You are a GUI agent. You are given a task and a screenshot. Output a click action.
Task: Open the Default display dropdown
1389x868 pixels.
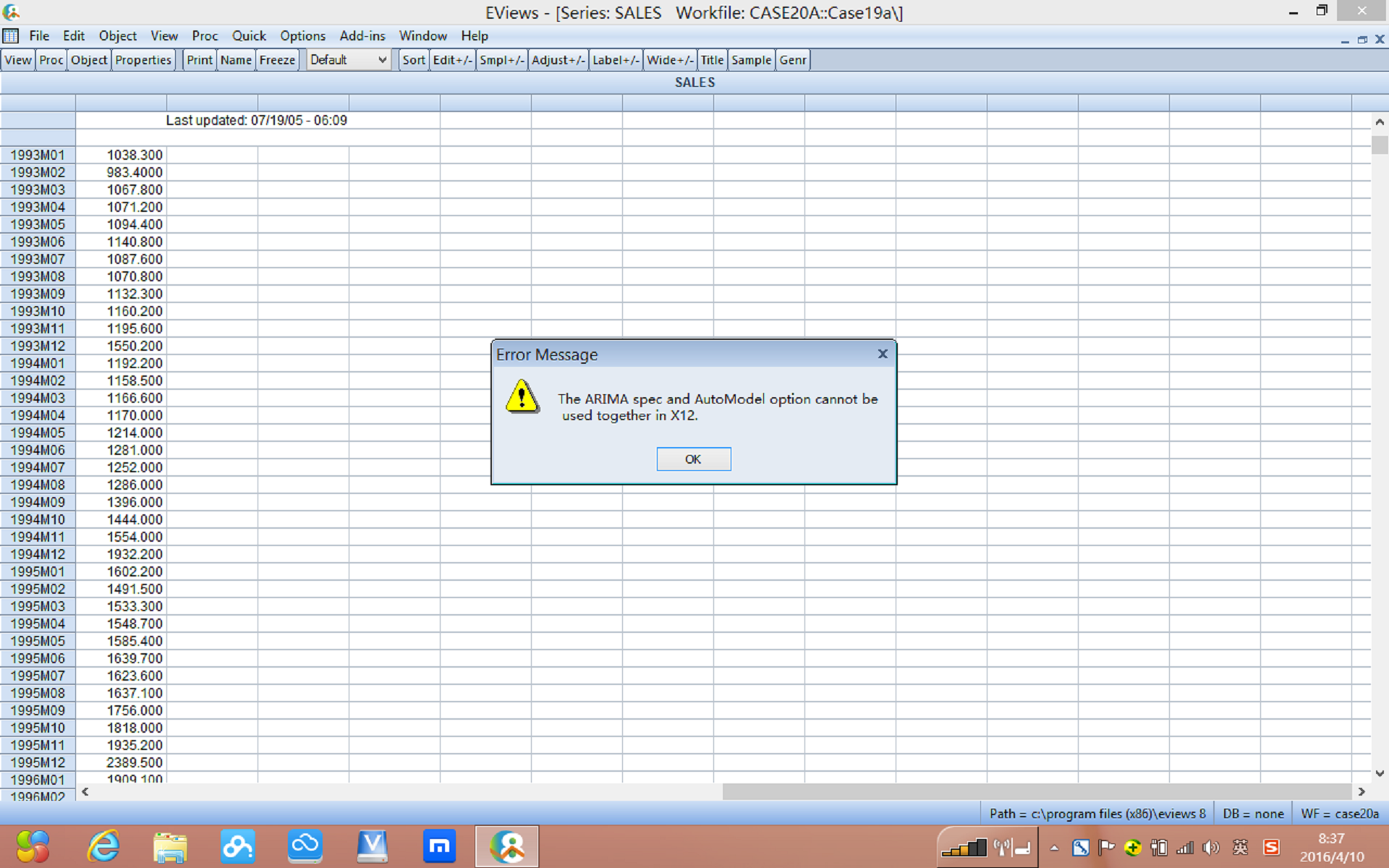(349, 60)
